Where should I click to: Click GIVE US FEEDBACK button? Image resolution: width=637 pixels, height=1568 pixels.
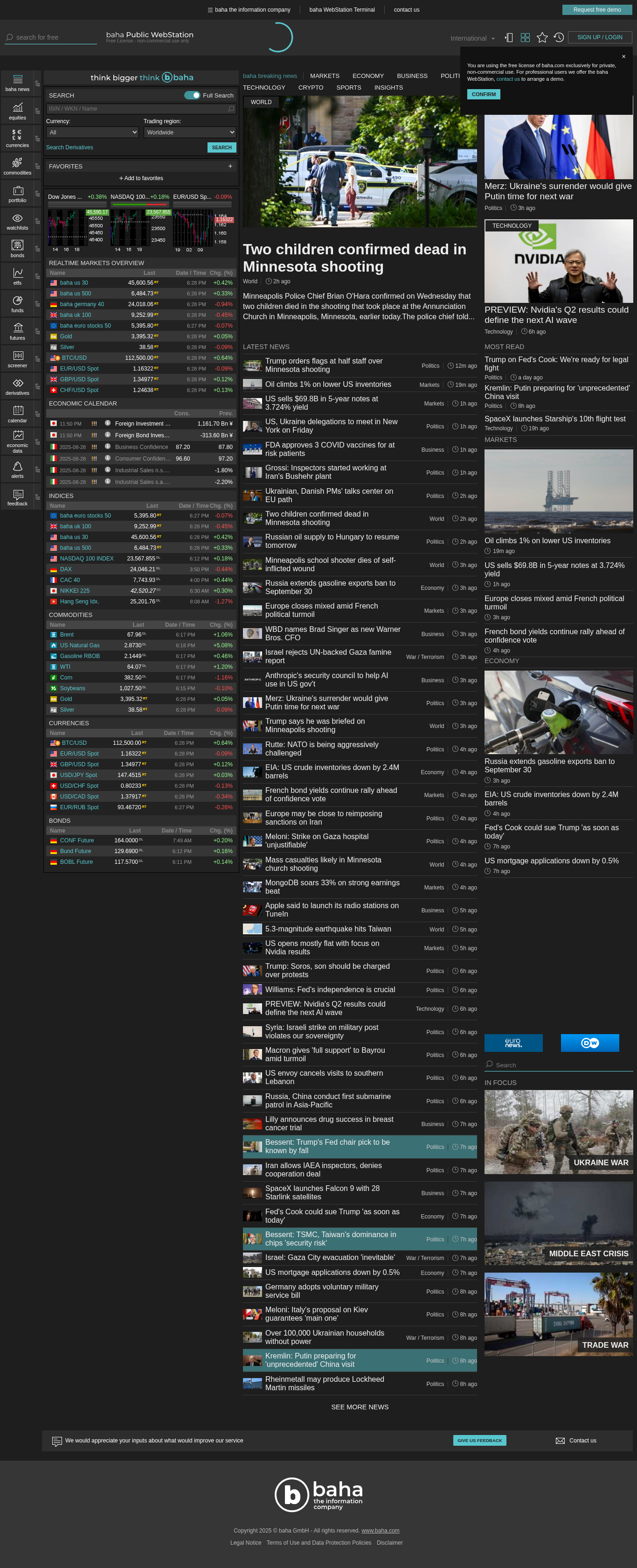tap(479, 1440)
